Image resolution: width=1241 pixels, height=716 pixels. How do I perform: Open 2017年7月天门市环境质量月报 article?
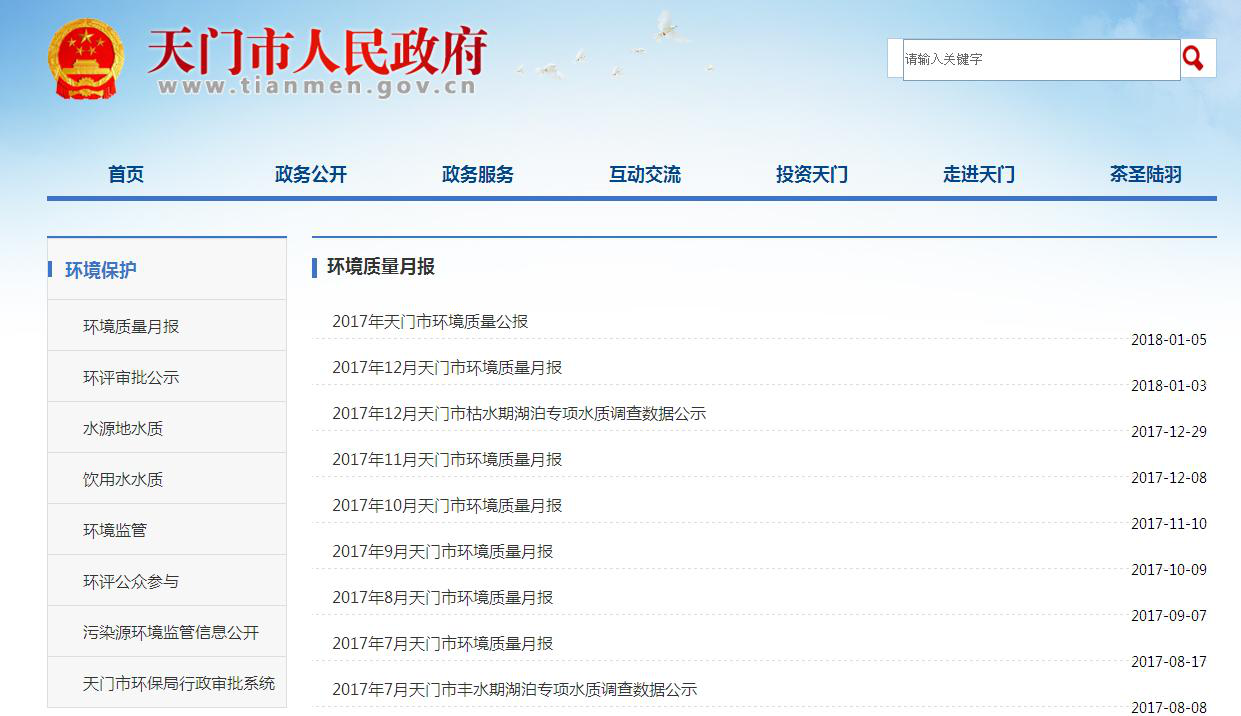(x=443, y=643)
